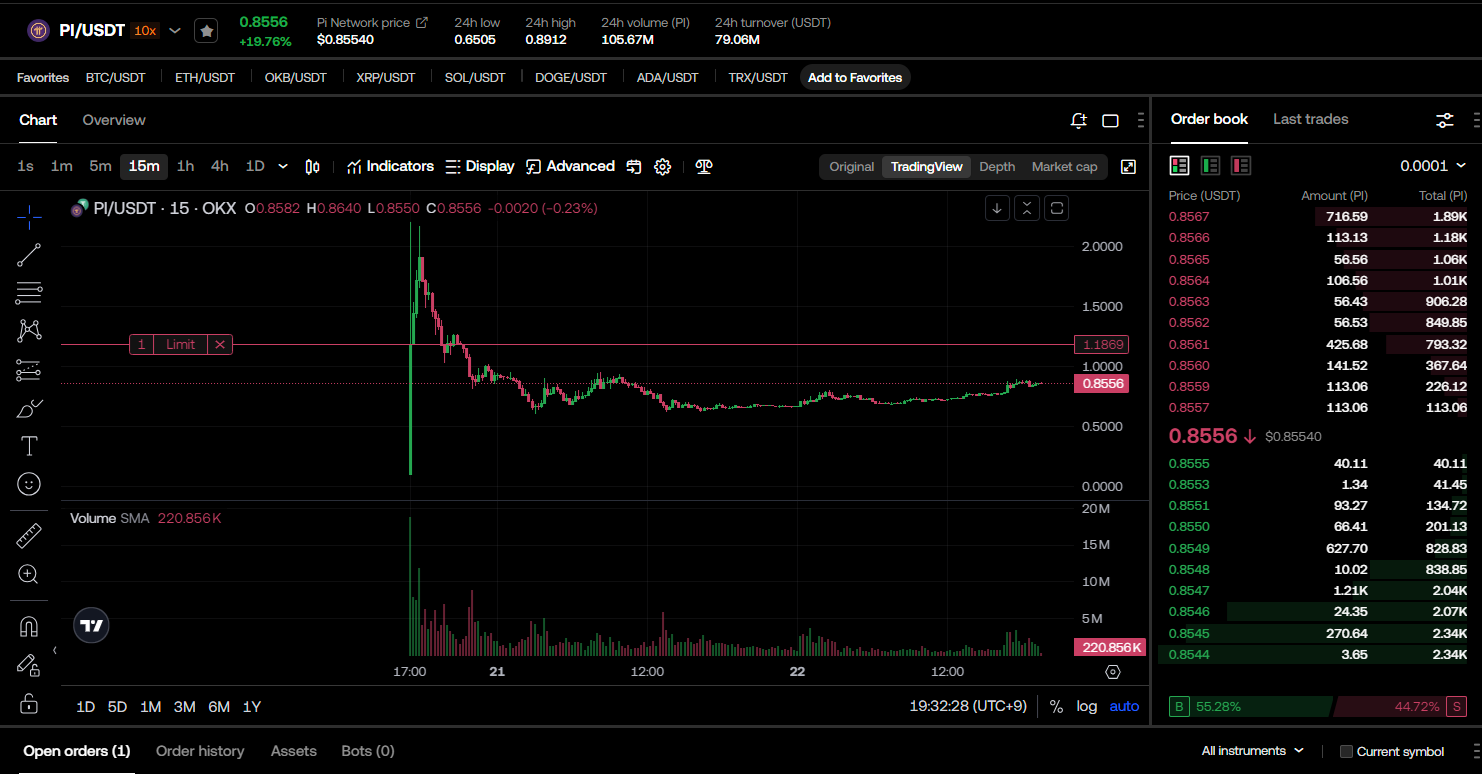Image resolution: width=1482 pixels, height=774 pixels.
Task: Add a price alert with bell icon
Action: pos(1078,120)
